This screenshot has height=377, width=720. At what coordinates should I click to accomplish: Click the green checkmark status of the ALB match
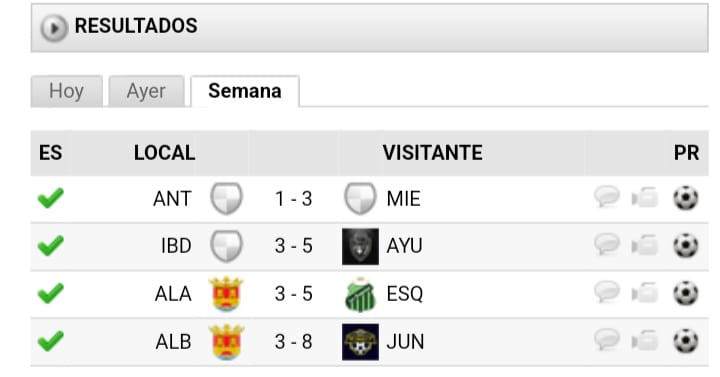(x=51, y=341)
